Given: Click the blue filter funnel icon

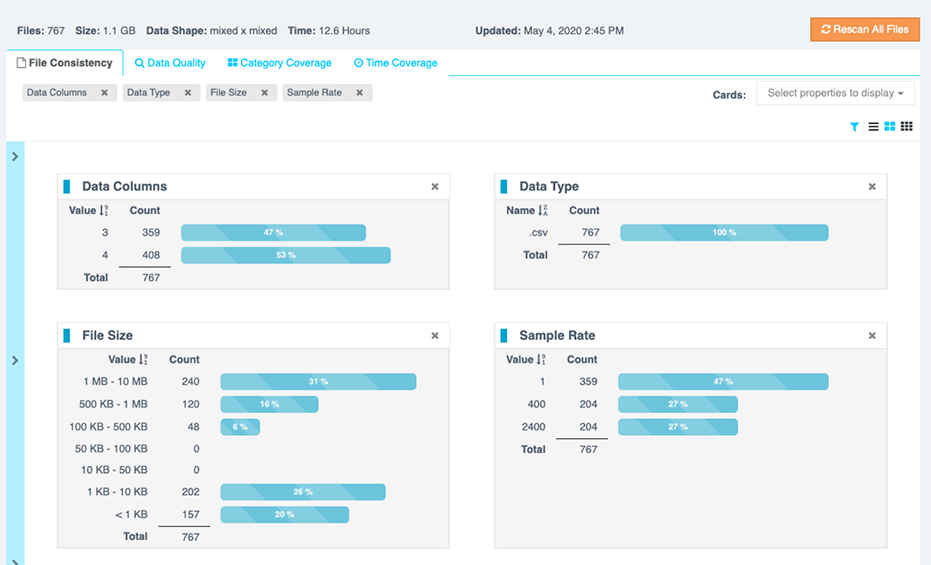Looking at the screenshot, I should click(855, 127).
